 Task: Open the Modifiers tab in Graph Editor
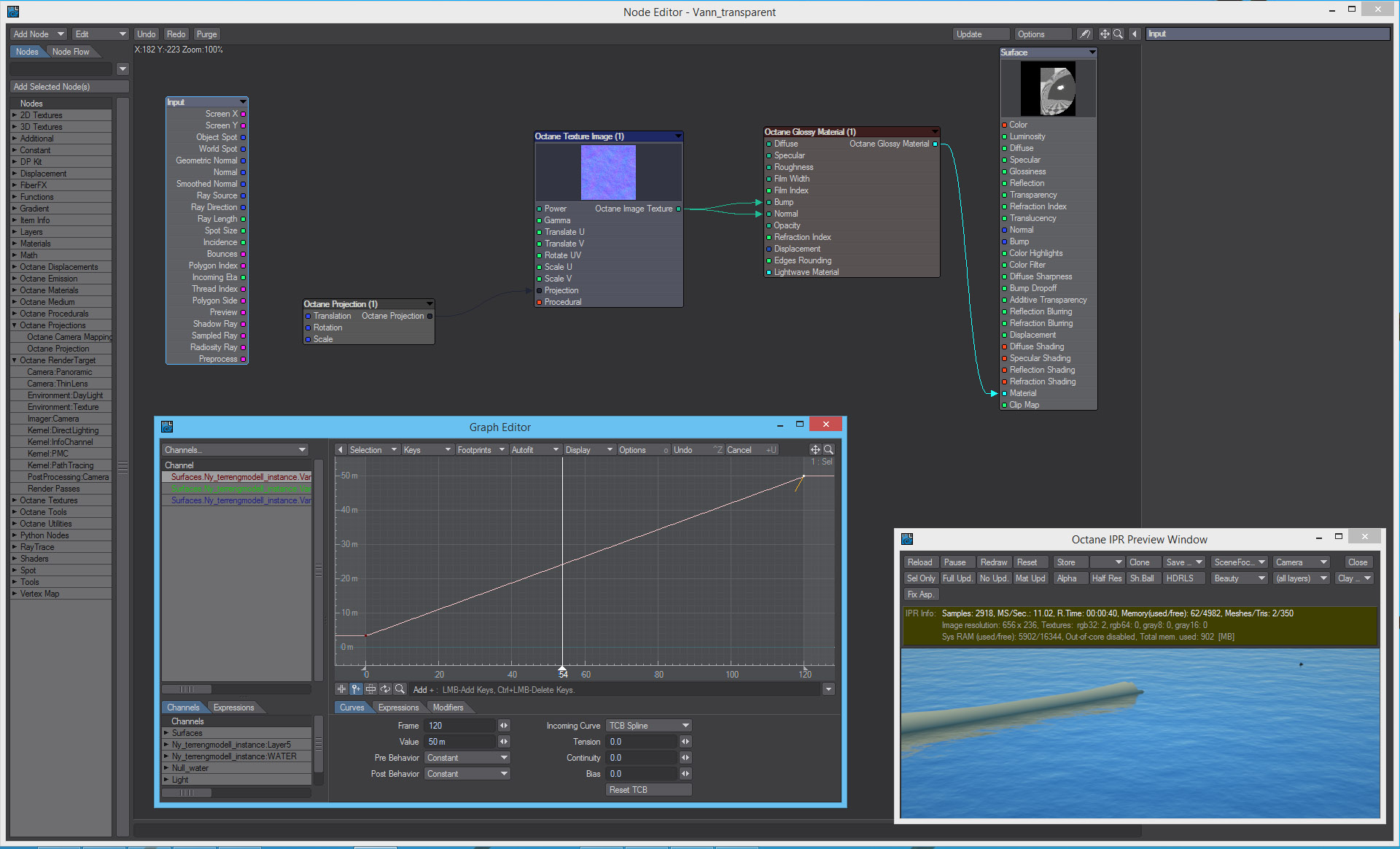(x=448, y=707)
